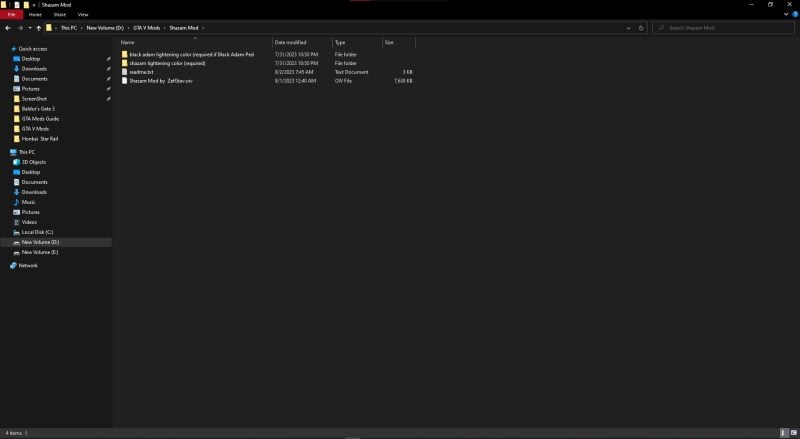
Task: Open Explorer help via blue question icon
Action: pyautogui.click(x=795, y=14)
